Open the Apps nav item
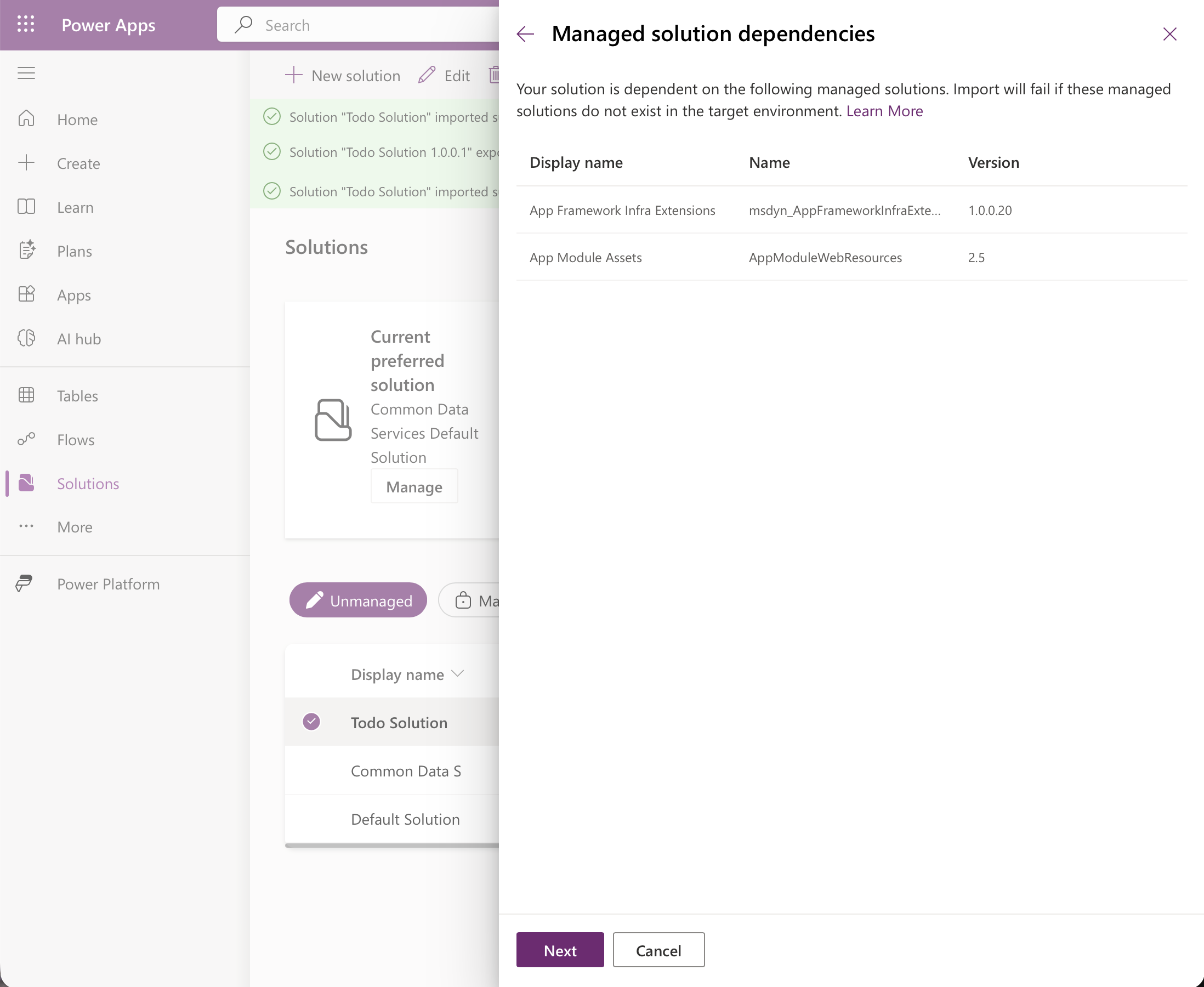 click(x=74, y=294)
